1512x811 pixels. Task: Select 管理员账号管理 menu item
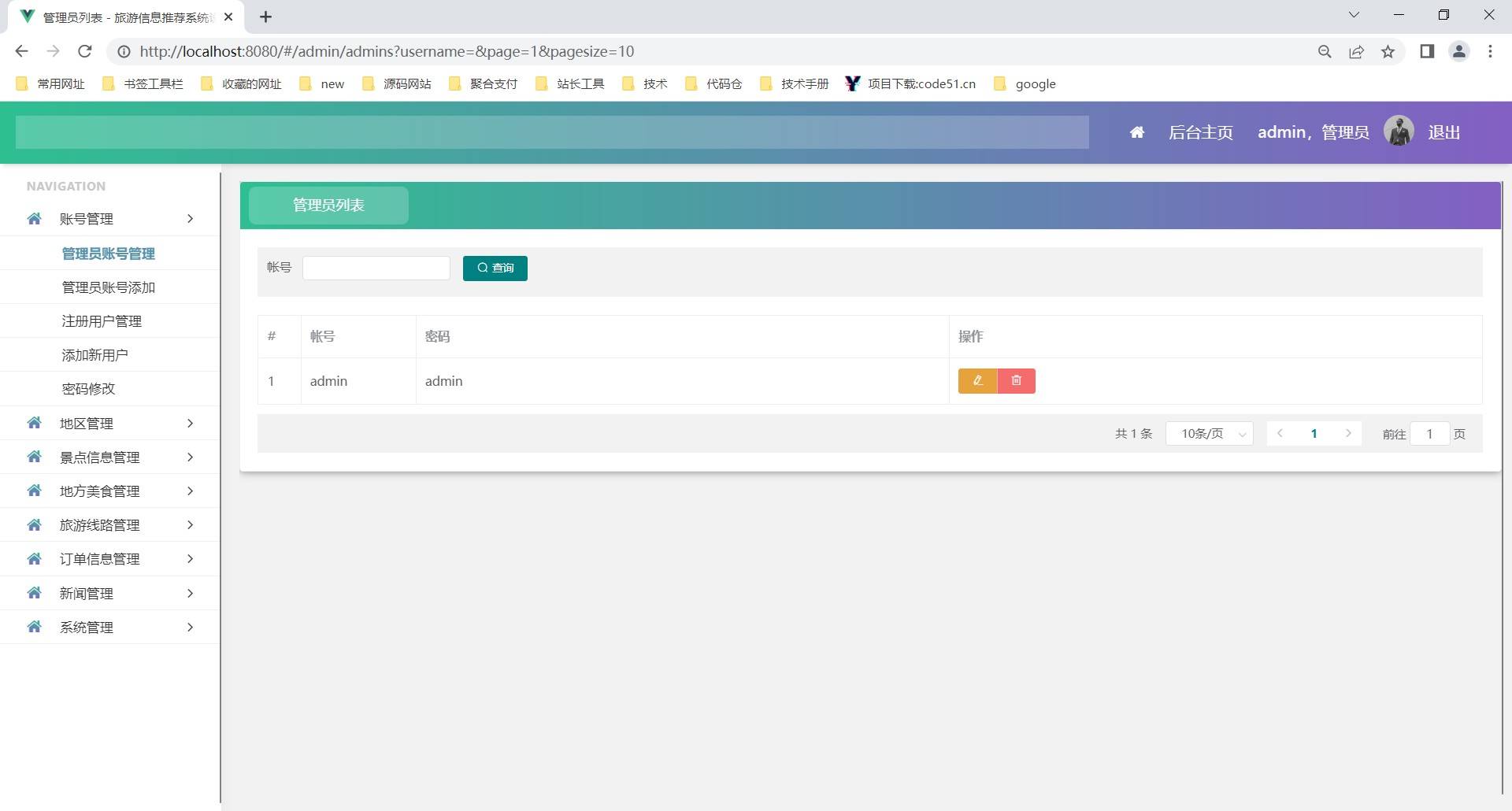(109, 254)
